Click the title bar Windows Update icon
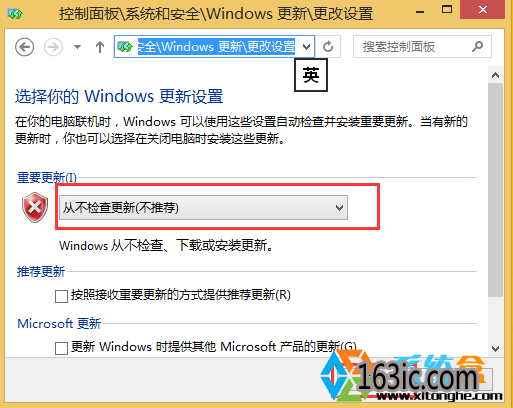The height and width of the screenshot is (408, 513). 15,14
